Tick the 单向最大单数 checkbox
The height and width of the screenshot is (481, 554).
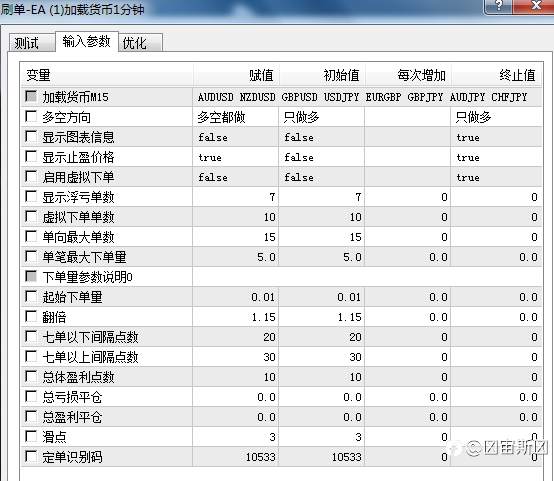tap(31, 236)
